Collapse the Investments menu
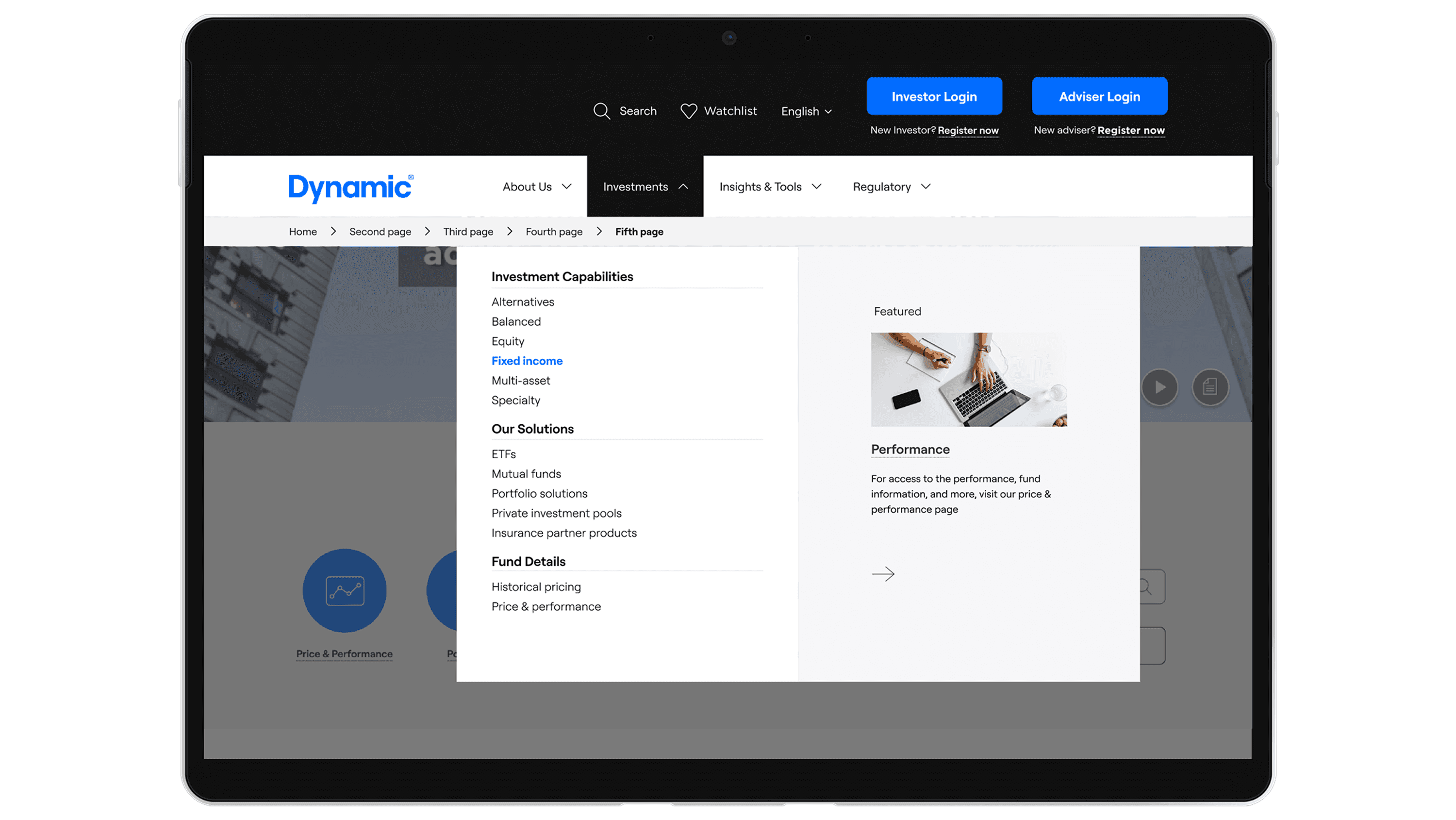Viewport: 1456px width, 820px height. [x=645, y=186]
